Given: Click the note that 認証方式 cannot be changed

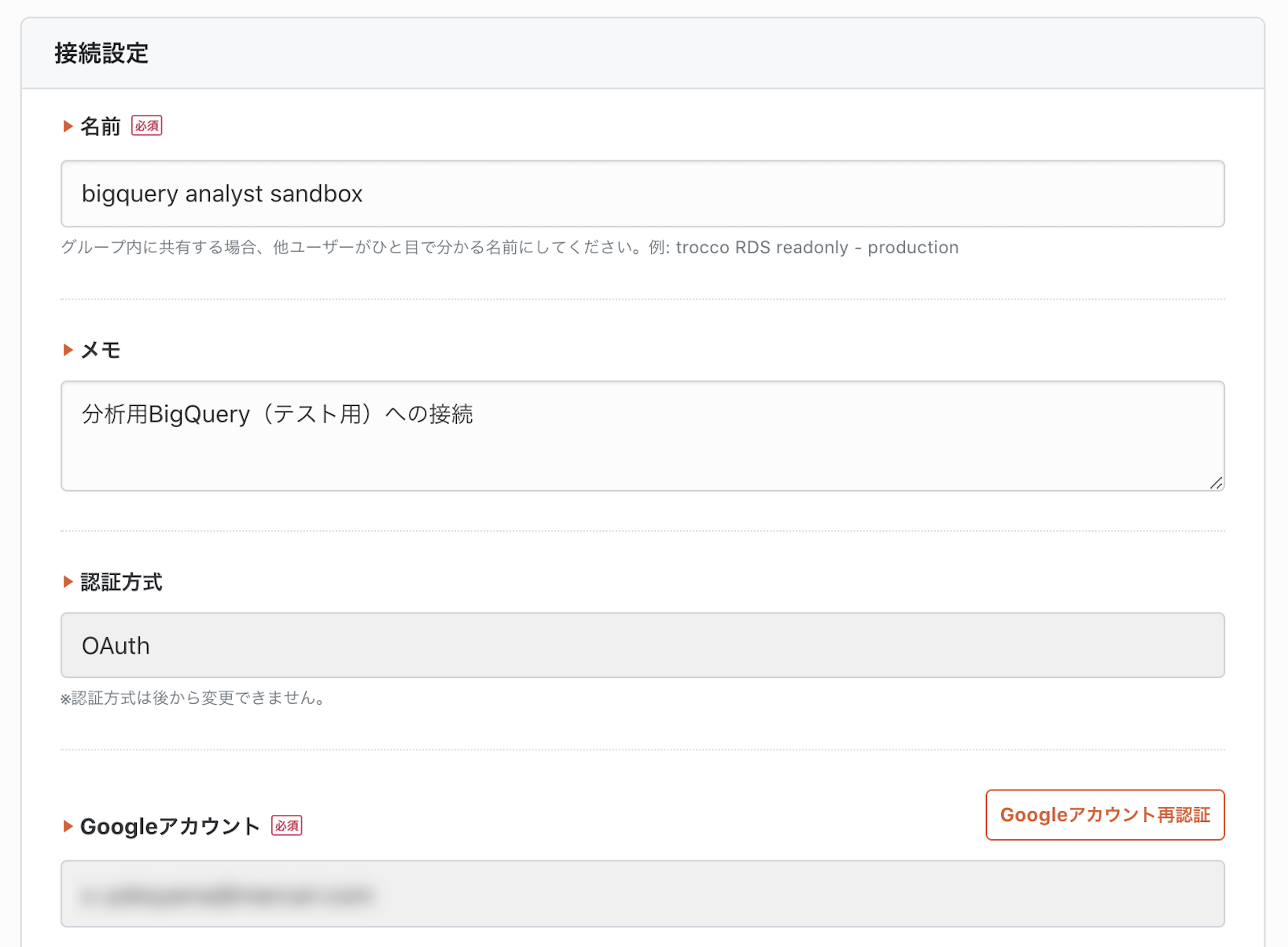Looking at the screenshot, I should click(x=193, y=698).
